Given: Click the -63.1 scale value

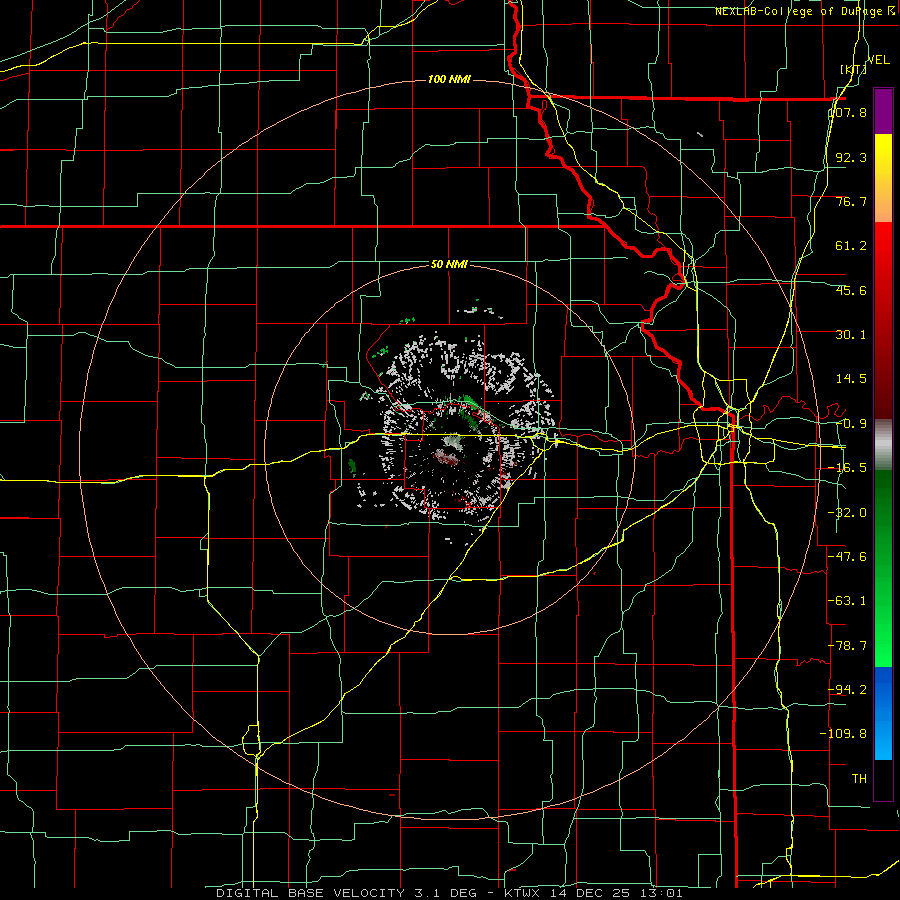Looking at the screenshot, I should tap(848, 601).
